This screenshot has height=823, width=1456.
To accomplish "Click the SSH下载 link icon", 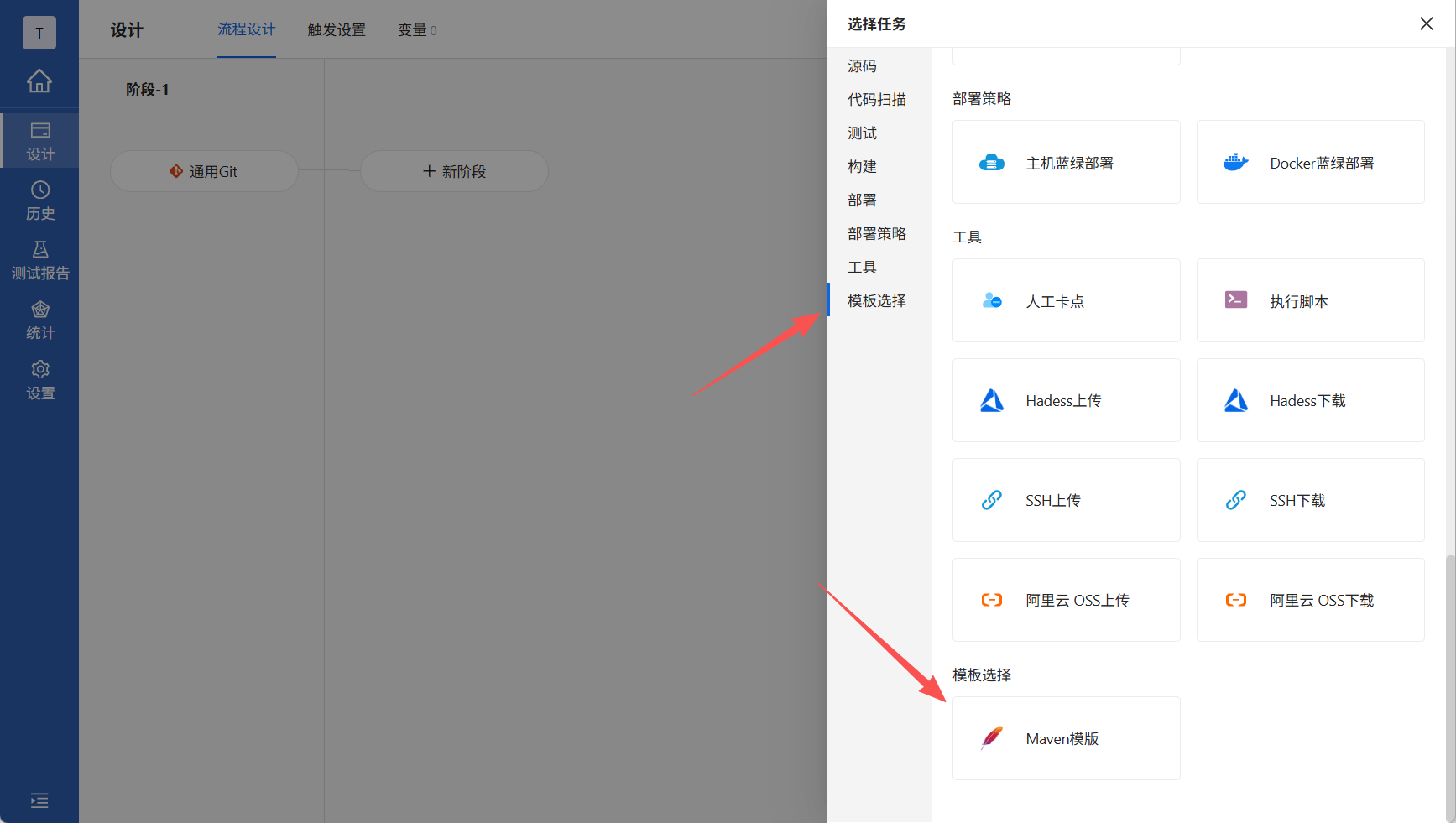I will click(1235, 499).
